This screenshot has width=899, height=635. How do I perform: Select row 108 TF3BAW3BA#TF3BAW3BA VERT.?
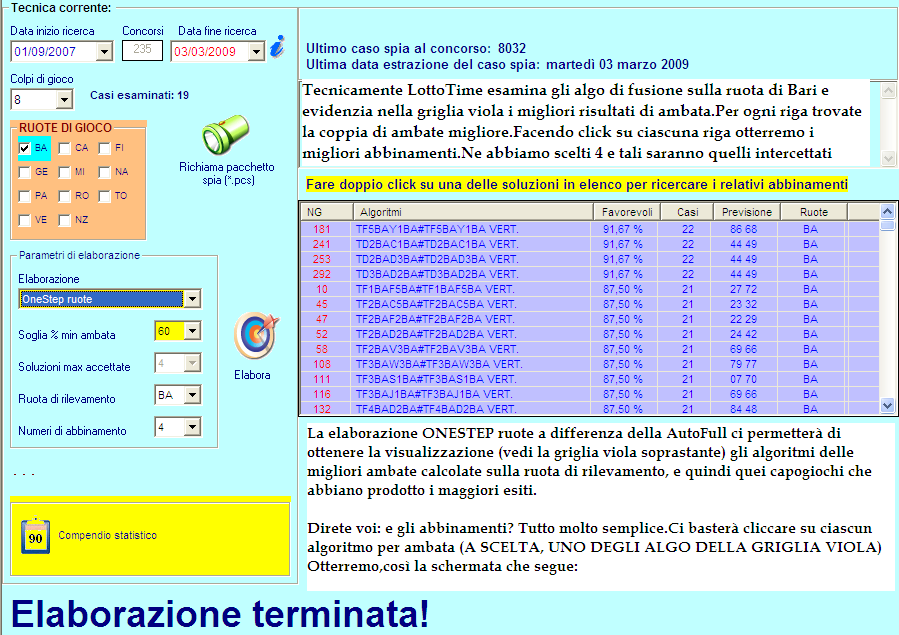pyautogui.click(x=589, y=364)
